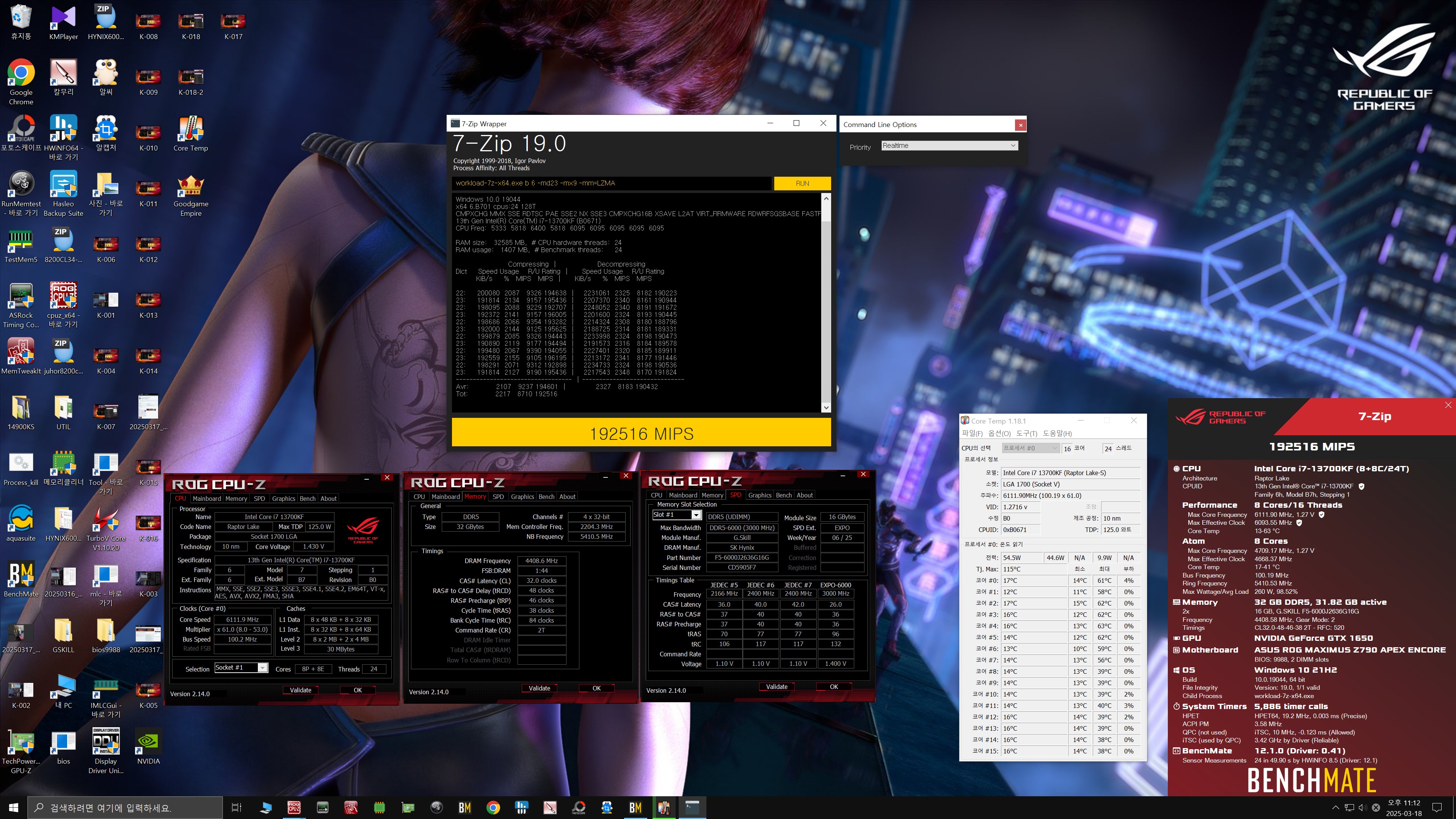Open the BenchMate desktop icon

click(x=21, y=579)
